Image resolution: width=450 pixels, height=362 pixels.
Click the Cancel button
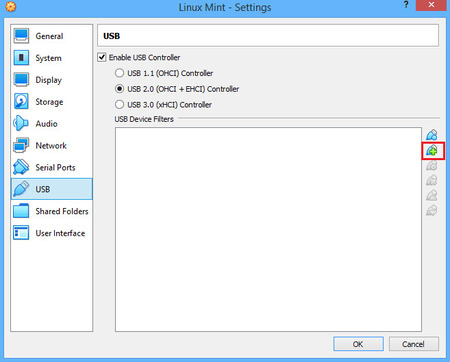click(x=414, y=344)
